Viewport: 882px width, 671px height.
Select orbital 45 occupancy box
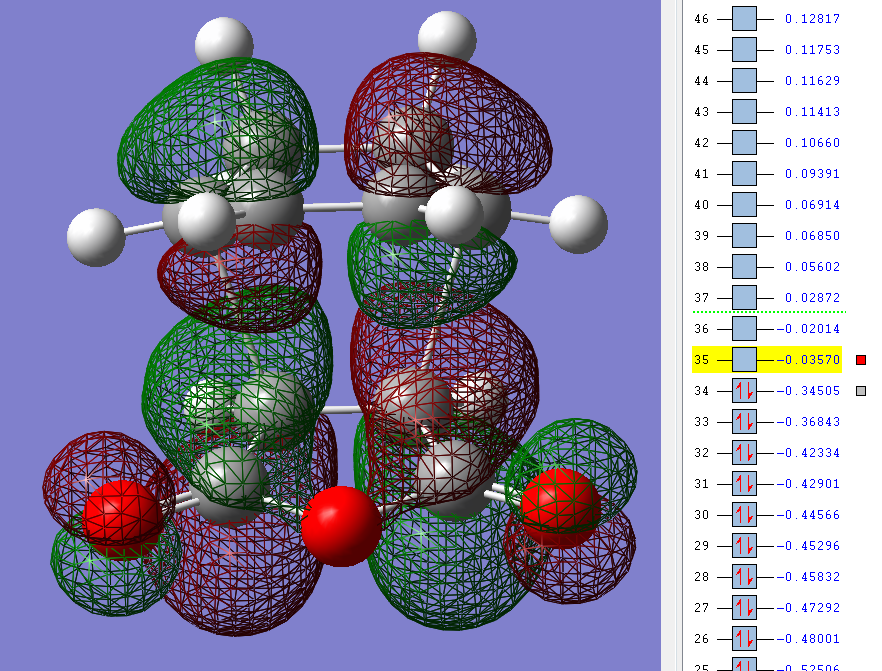point(744,49)
